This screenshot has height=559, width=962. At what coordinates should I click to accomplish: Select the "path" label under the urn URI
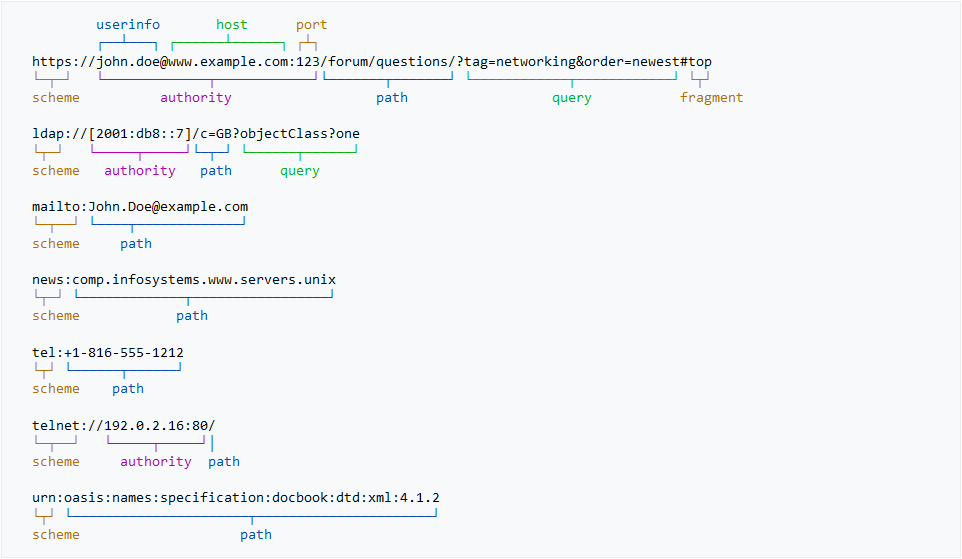coord(255,535)
